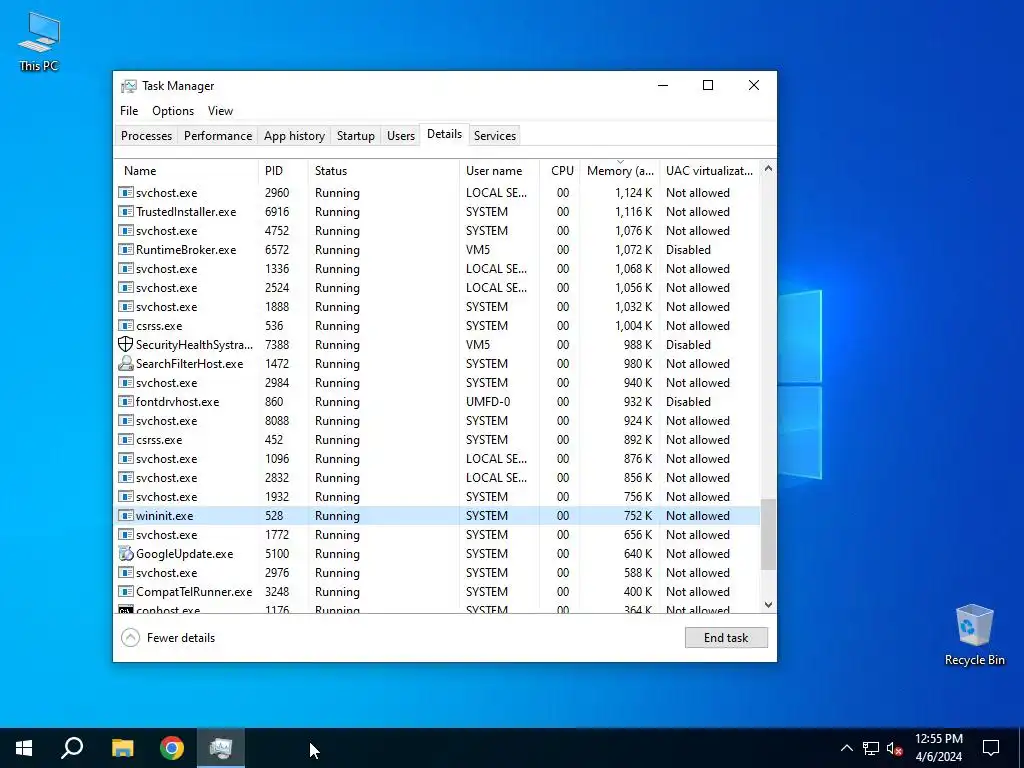Select PID 1472 cell

coord(277,364)
